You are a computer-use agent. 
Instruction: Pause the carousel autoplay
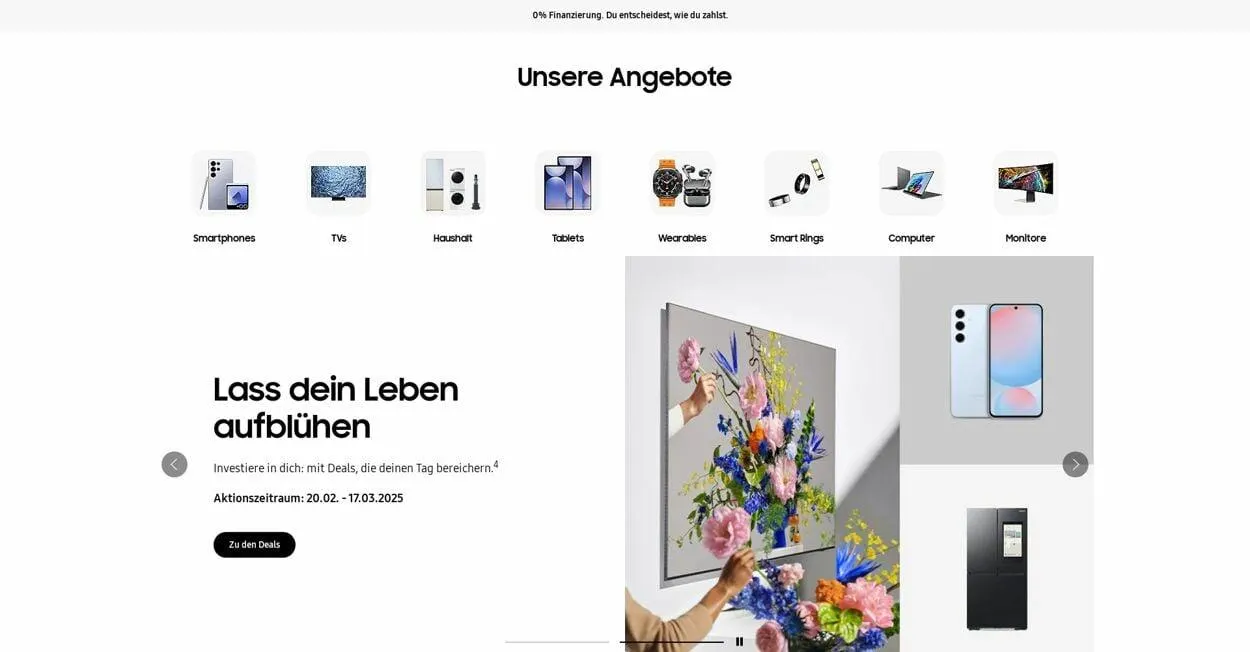pos(739,642)
